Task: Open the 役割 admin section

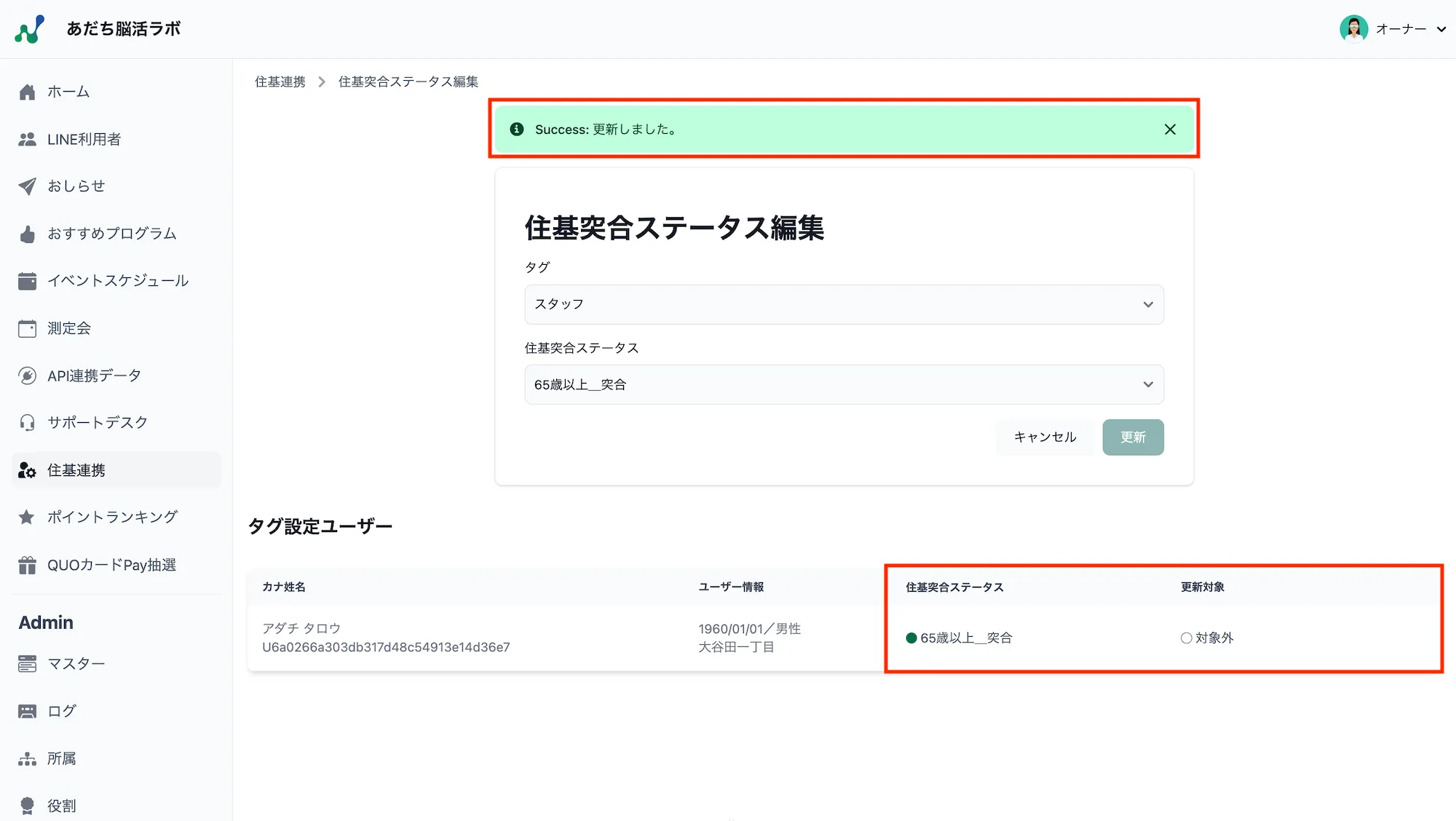Action: click(x=61, y=805)
